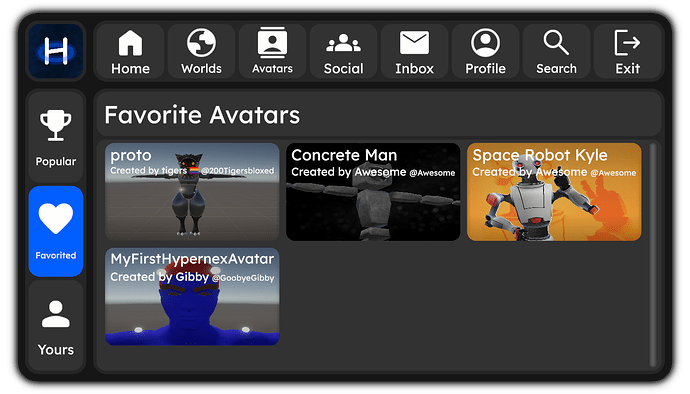This screenshot has height=394, width=690.
Task: Click the Profile label text
Action: (x=485, y=69)
